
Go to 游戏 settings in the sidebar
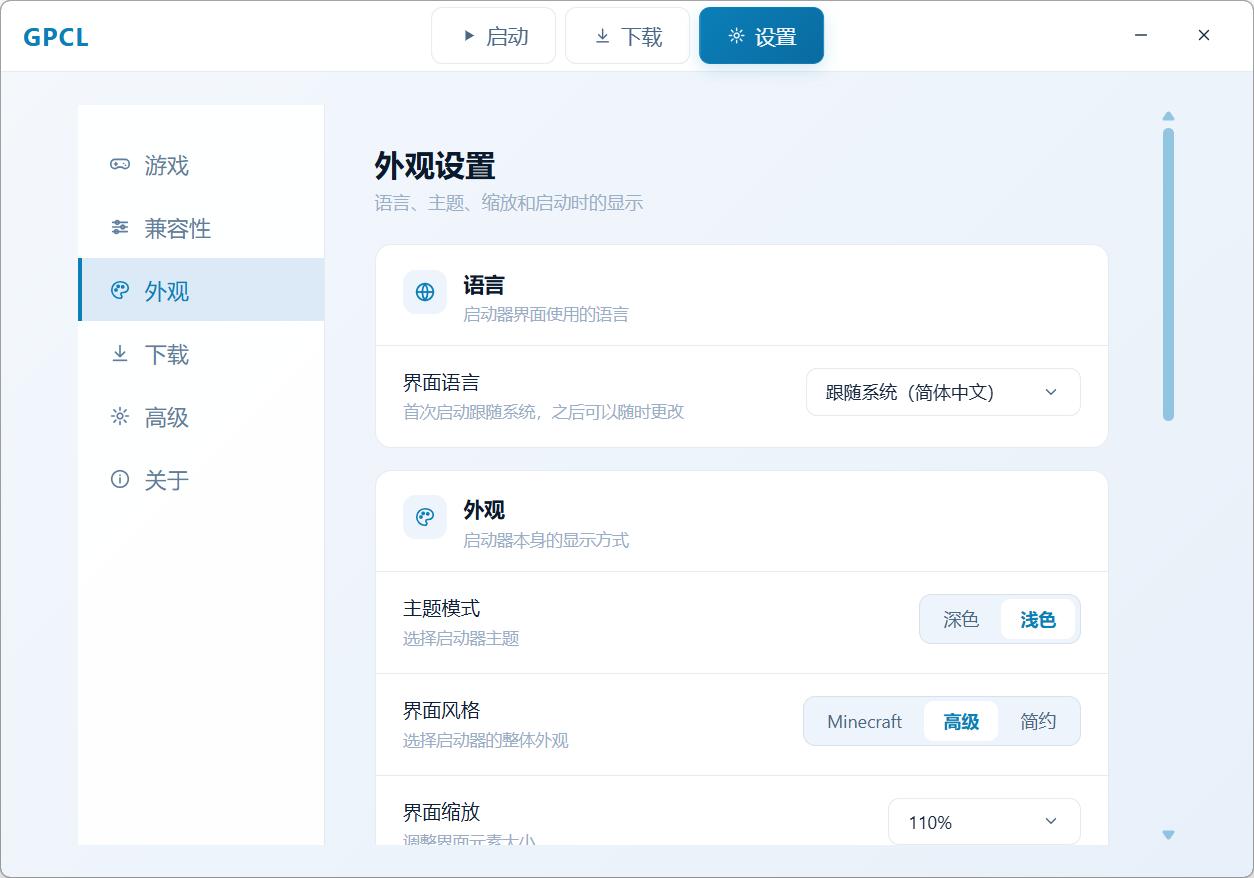(201, 165)
